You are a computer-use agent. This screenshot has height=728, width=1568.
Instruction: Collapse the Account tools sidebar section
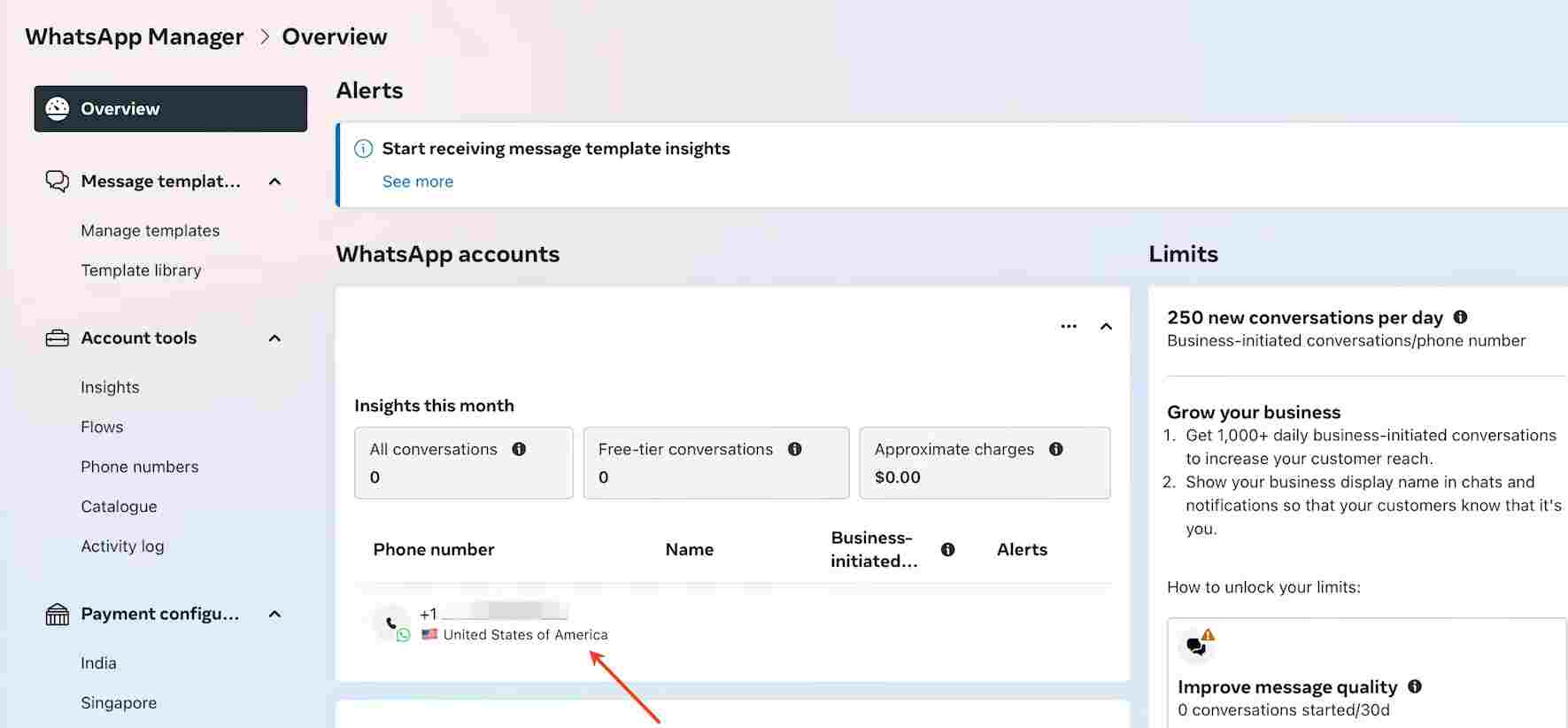point(274,338)
